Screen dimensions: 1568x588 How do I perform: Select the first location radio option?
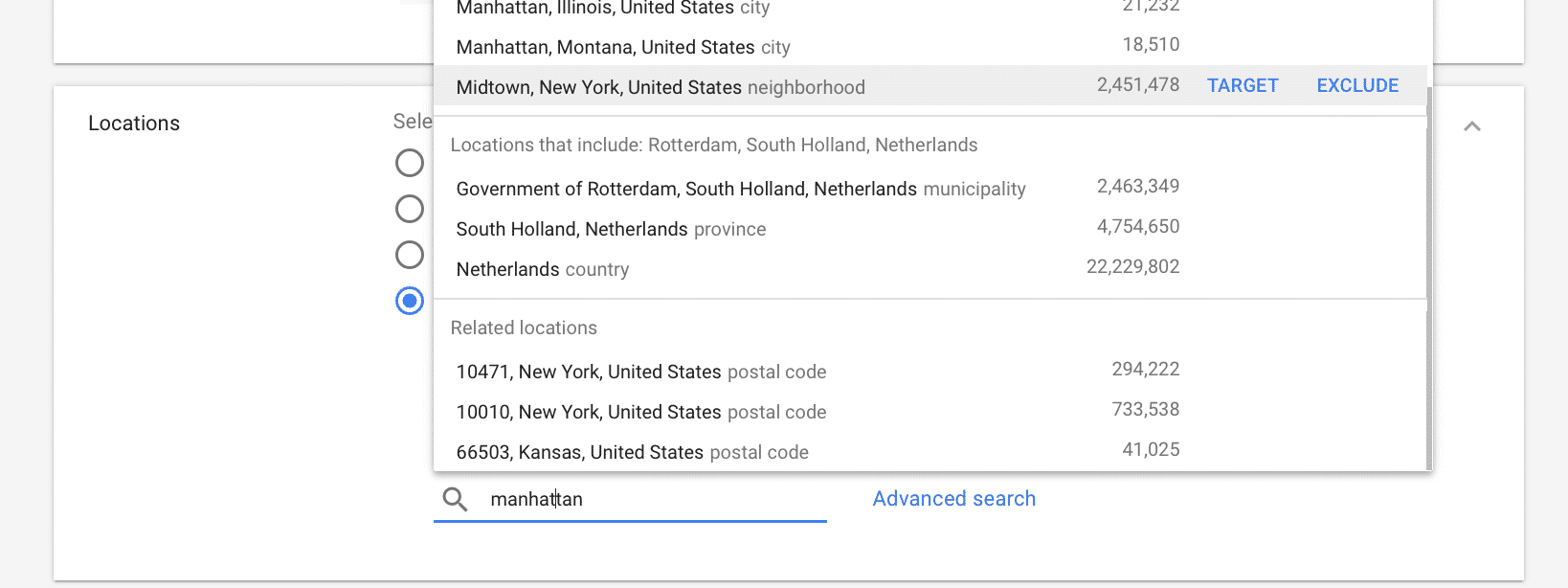410,163
